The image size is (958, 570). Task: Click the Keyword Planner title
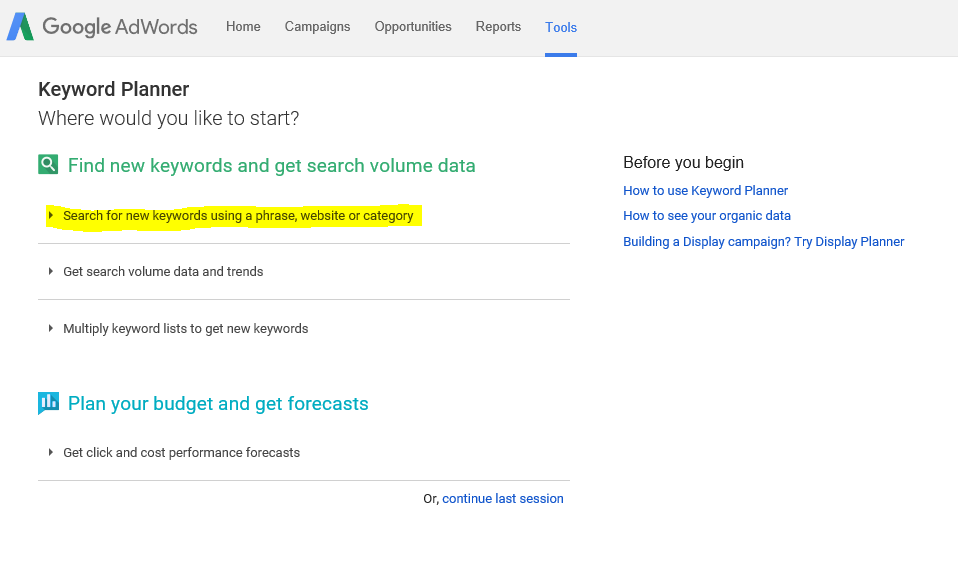114,89
